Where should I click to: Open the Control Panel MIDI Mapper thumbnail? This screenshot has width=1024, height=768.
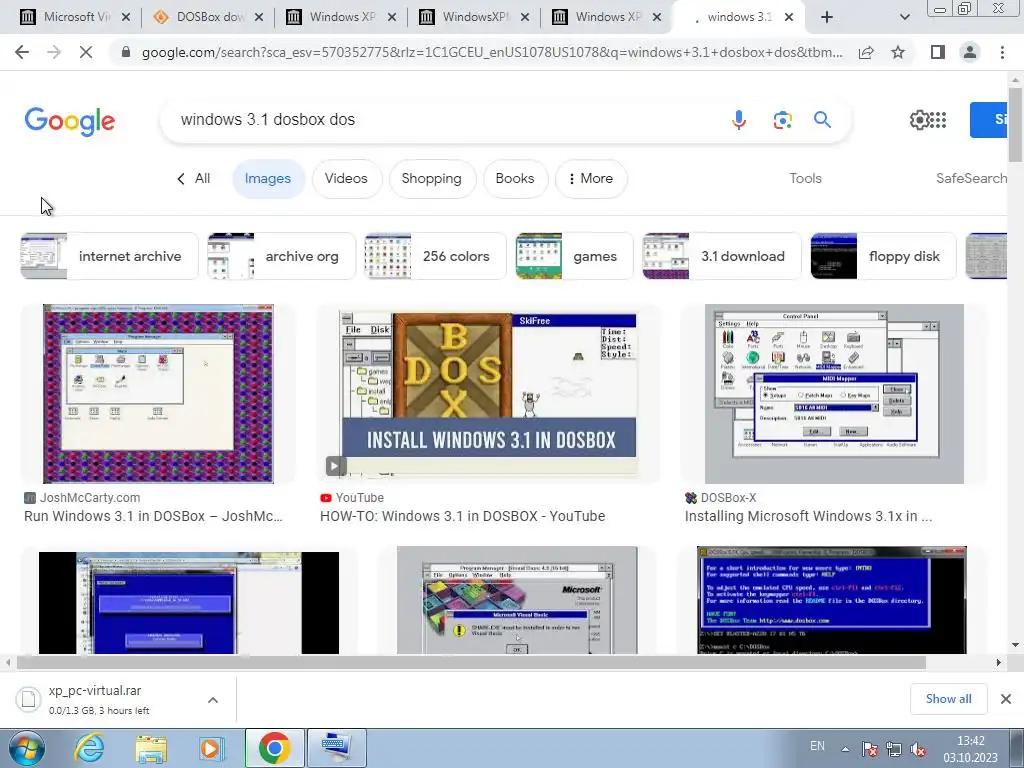click(x=834, y=394)
